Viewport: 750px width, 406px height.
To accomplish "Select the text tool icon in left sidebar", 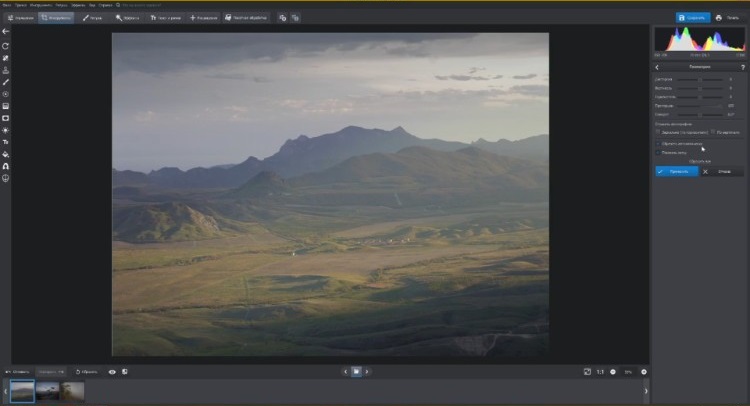I will [6, 143].
